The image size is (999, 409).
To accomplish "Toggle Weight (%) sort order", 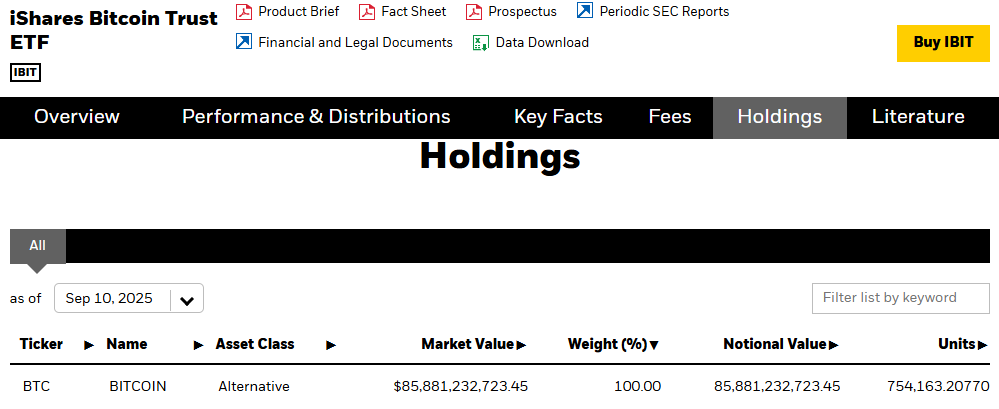I will point(613,345).
